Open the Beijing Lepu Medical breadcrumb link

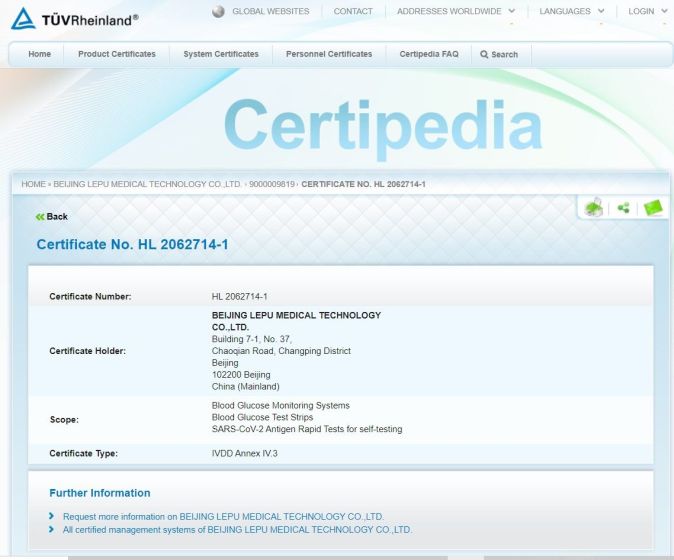(x=147, y=184)
